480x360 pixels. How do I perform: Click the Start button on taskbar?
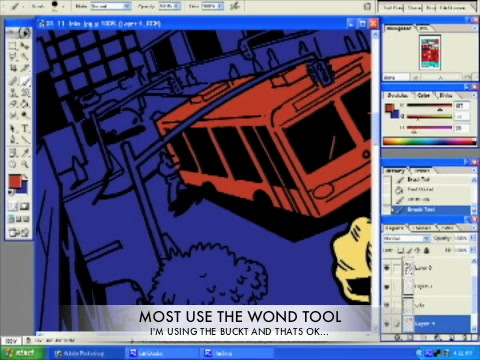(x=22, y=353)
